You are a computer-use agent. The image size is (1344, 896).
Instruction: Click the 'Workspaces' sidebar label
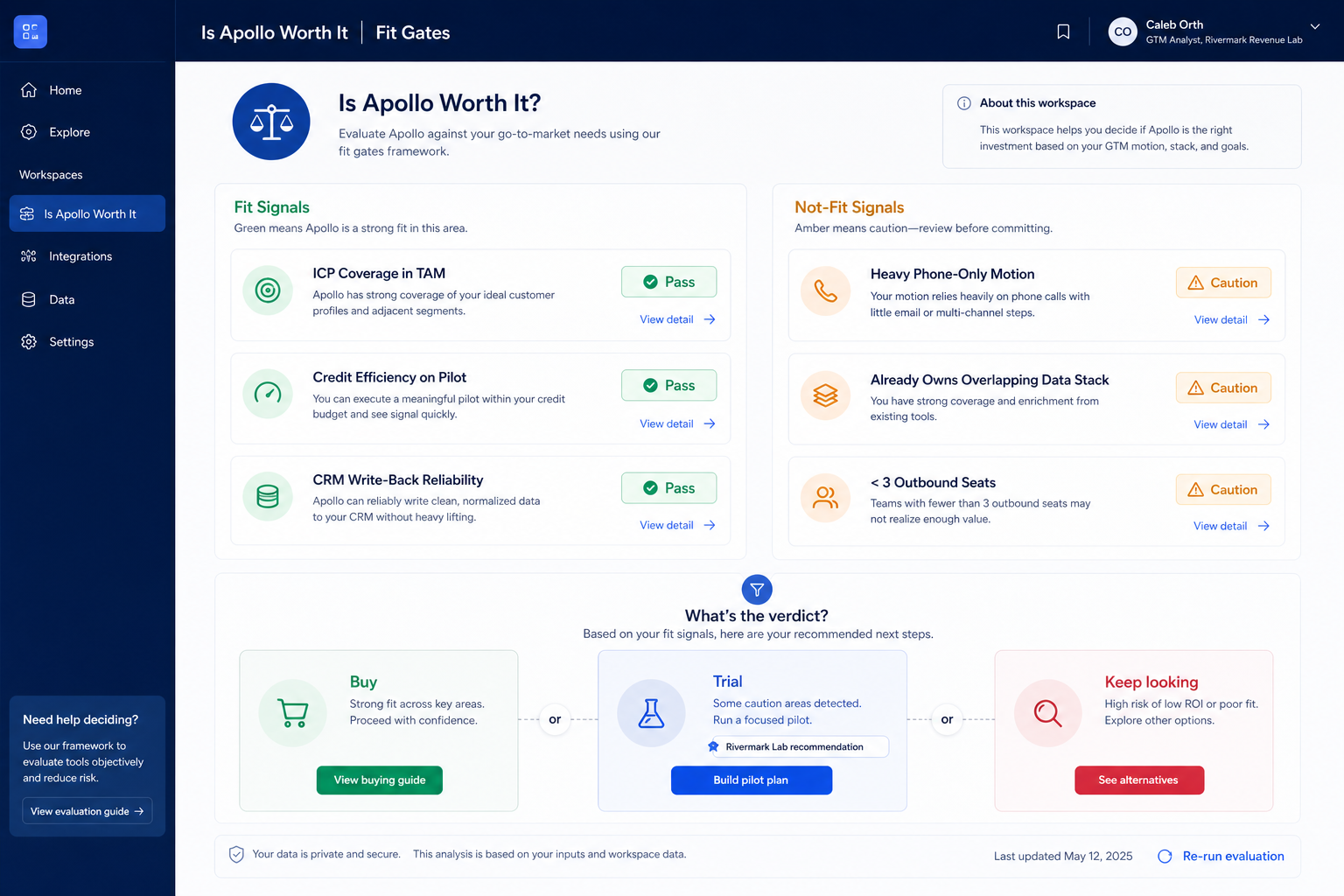pyautogui.click(x=51, y=175)
